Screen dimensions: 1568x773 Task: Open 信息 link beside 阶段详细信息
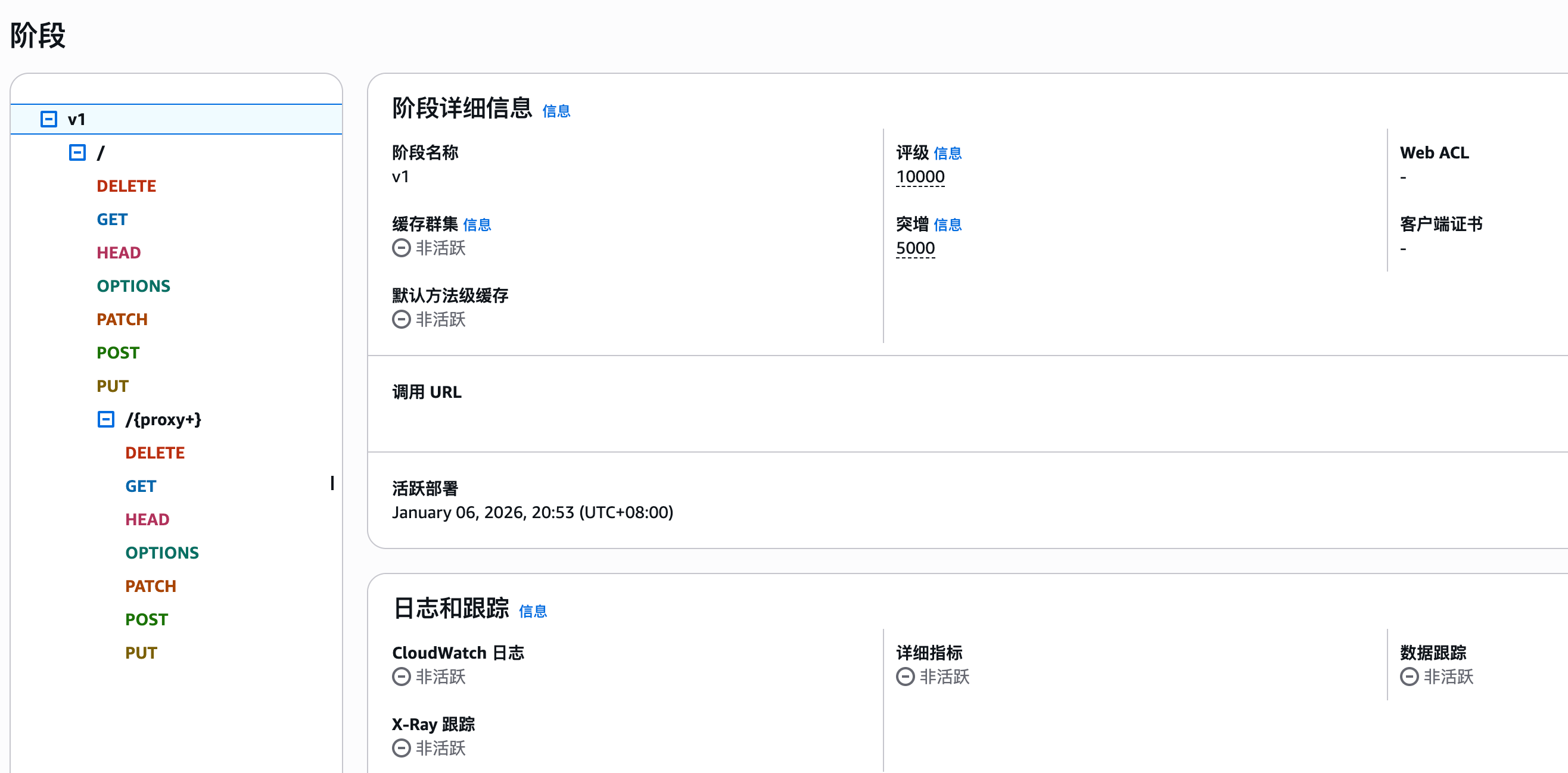click(x=556, y=111)
